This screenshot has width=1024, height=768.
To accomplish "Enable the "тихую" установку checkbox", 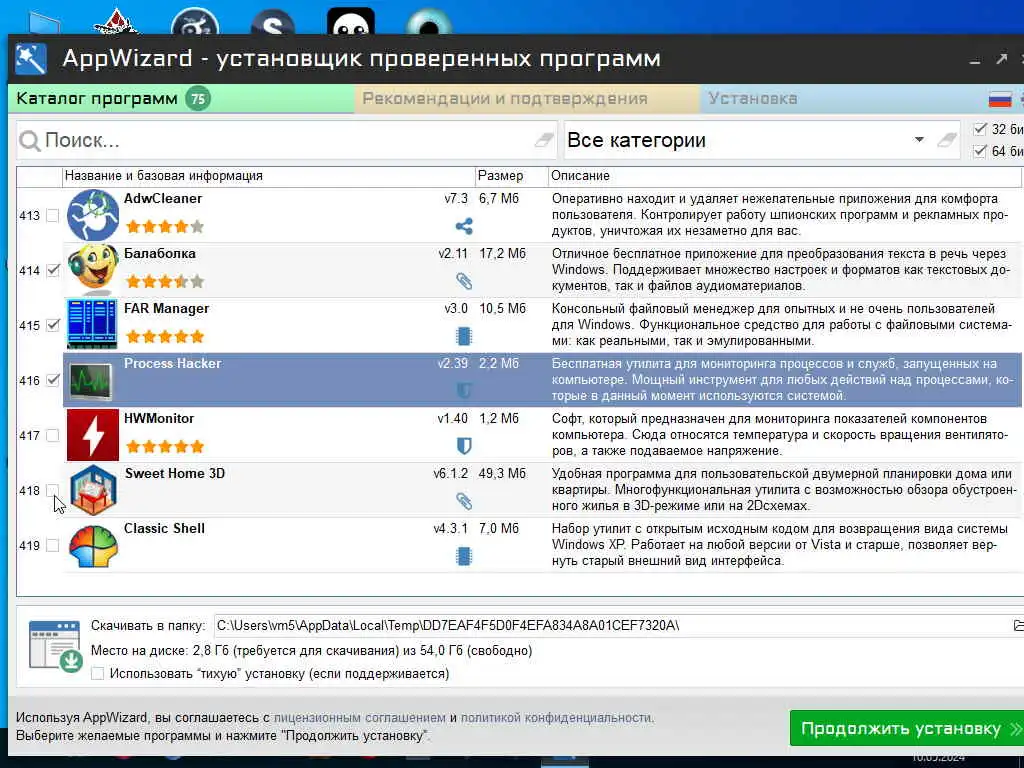I will (97, 673).
